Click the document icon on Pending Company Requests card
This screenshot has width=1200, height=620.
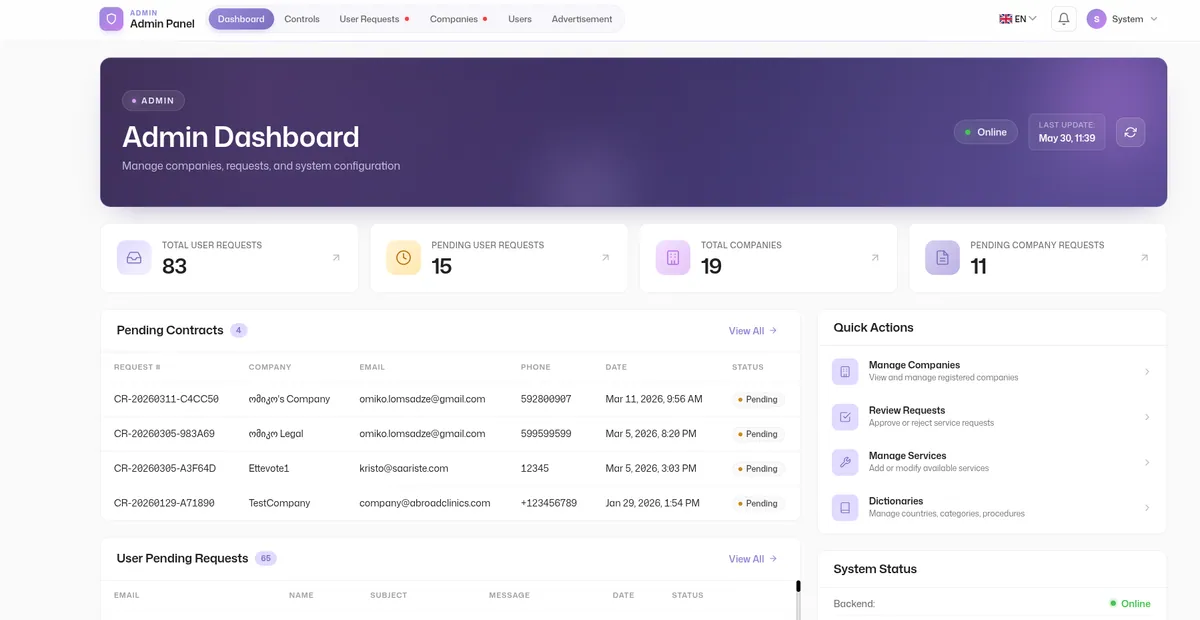point(942,257)
